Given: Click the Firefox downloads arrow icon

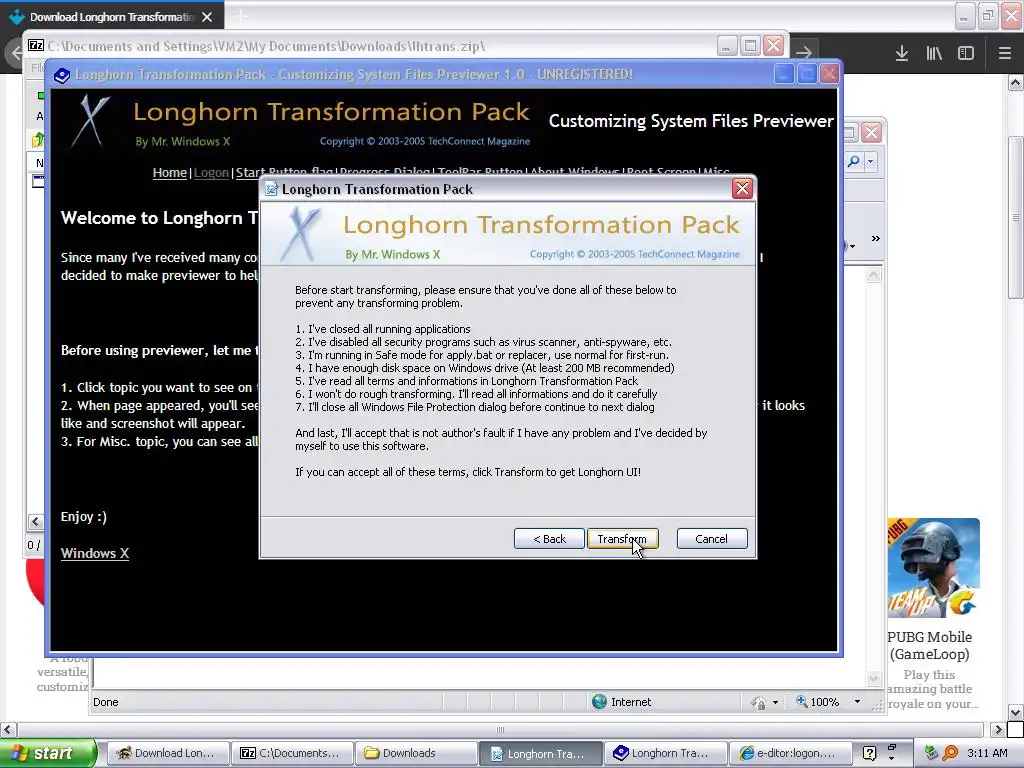Looking at the screenshot, I should pyautogui.click(x=902, y=53).
